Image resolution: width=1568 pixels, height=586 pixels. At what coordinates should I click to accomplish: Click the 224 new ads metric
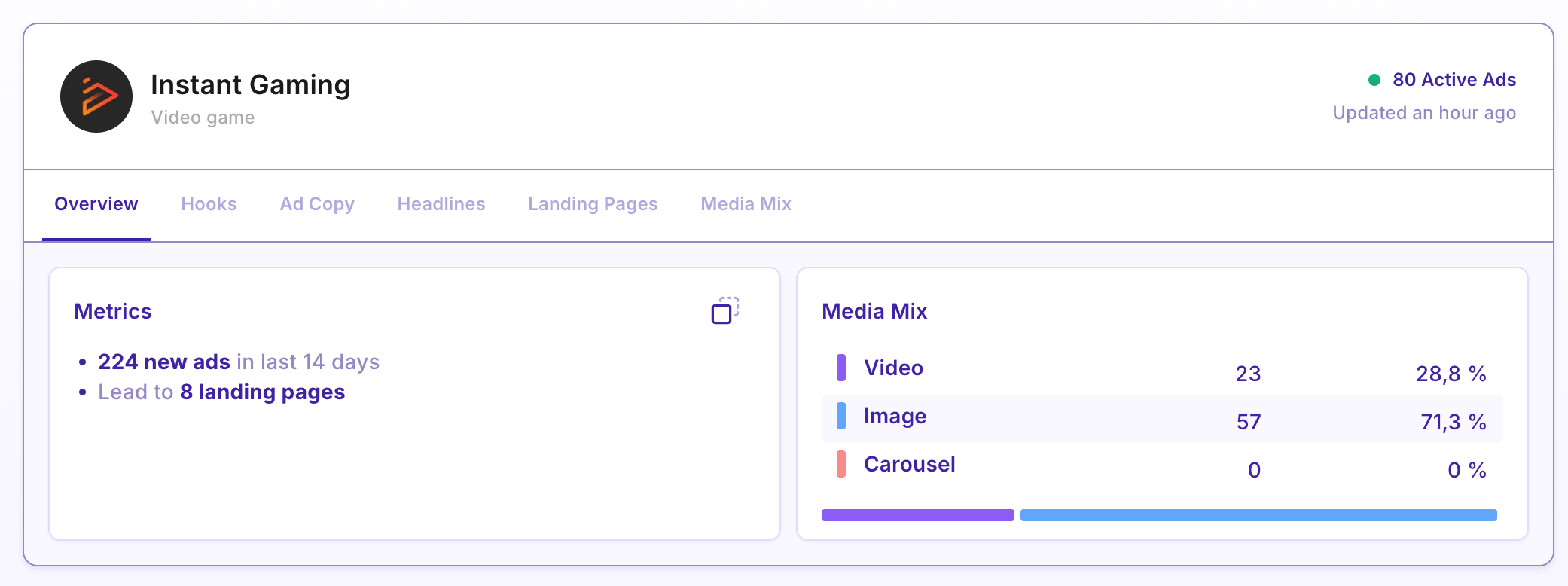(164, 362)
